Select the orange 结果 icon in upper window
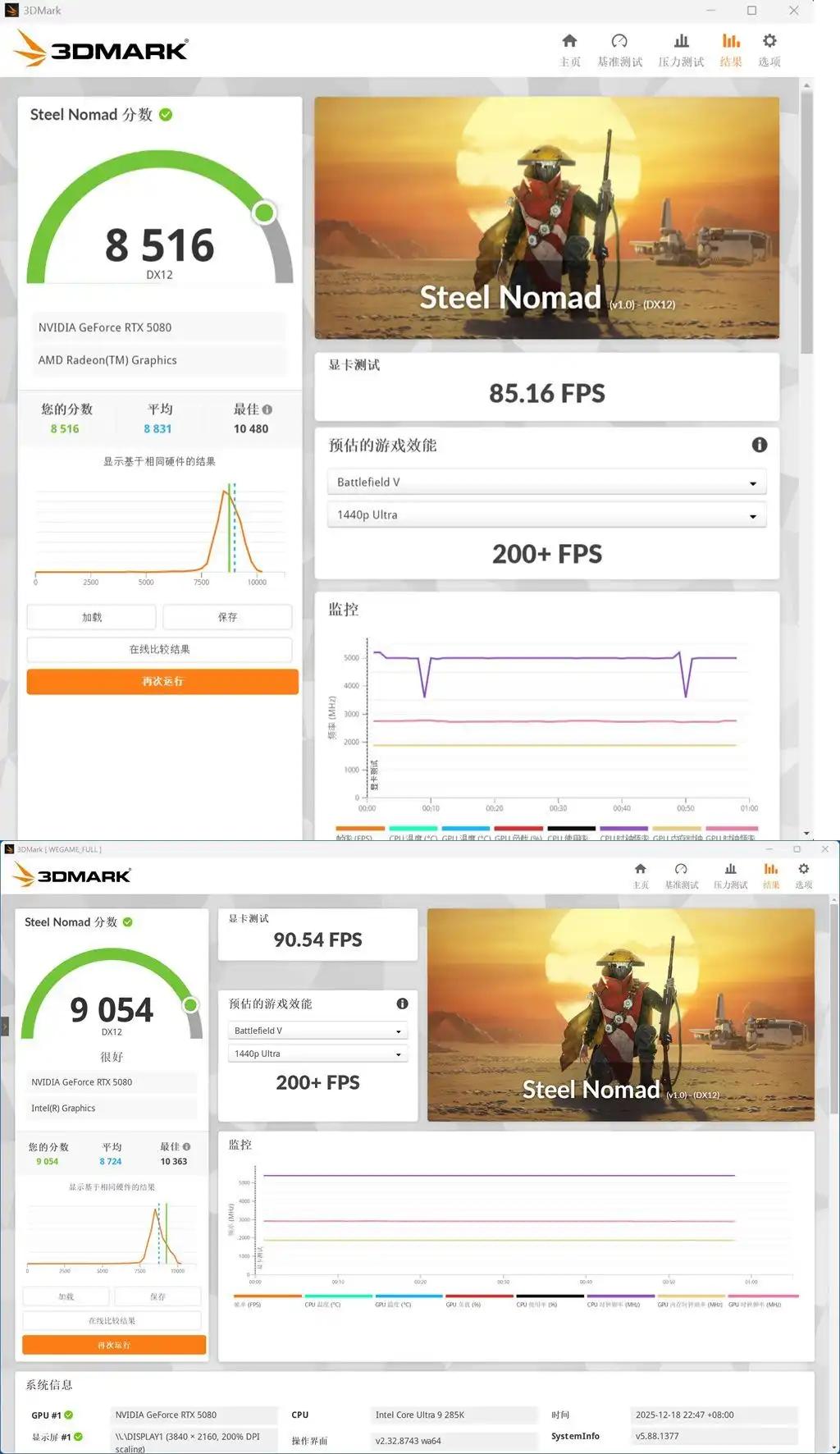840x1454 pixels. (731, 41)
